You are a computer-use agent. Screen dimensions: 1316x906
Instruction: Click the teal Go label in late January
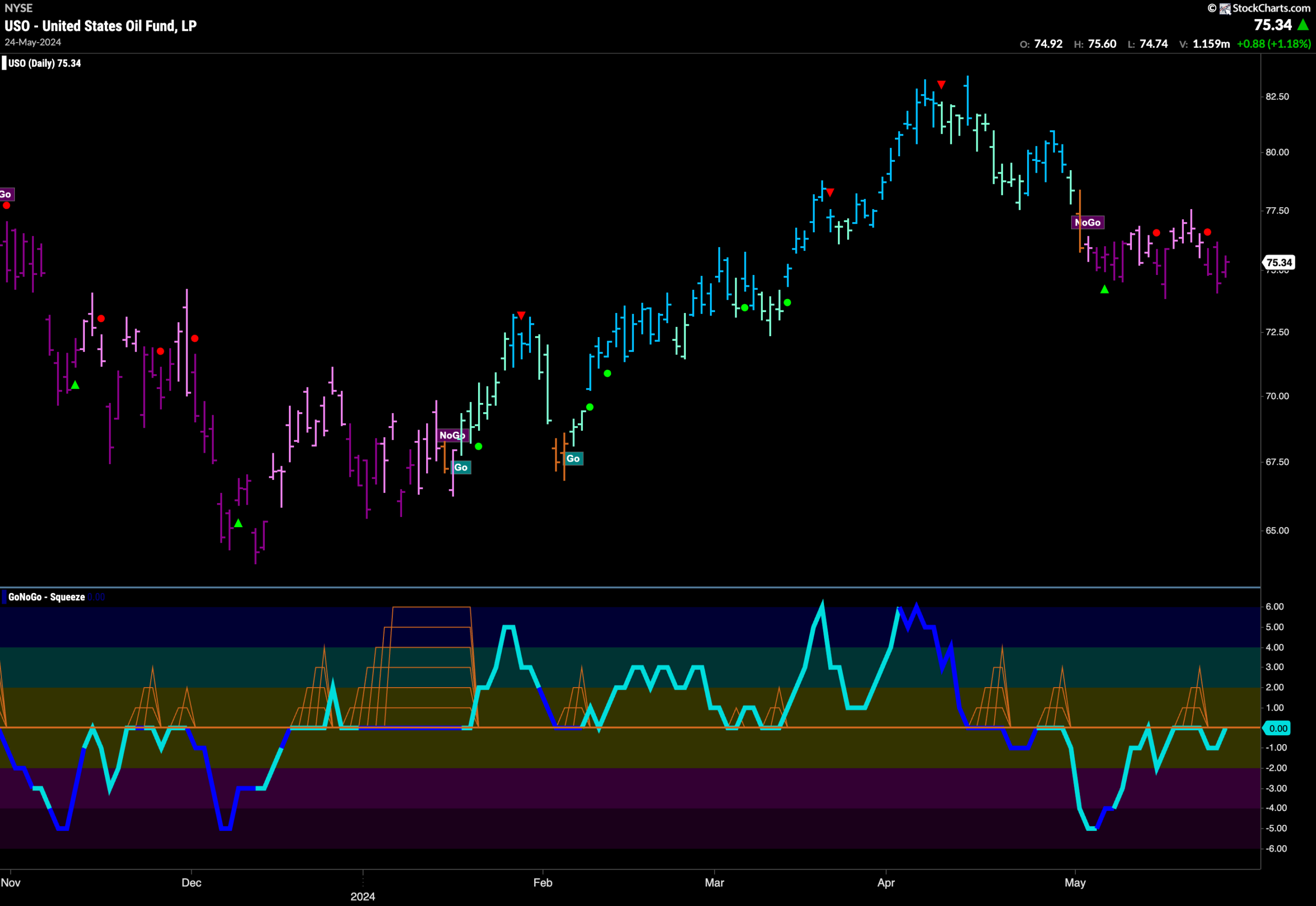pyautogui.click(x=461, y=468)
